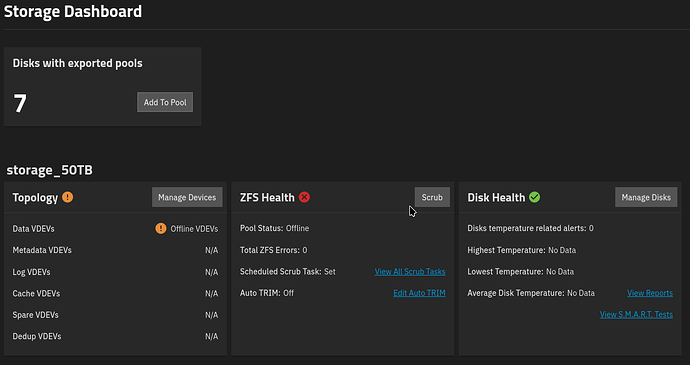Screen dimensions: 690x365
Task: Open the Edit Auto TRIM link
Action: coord(419,293)
